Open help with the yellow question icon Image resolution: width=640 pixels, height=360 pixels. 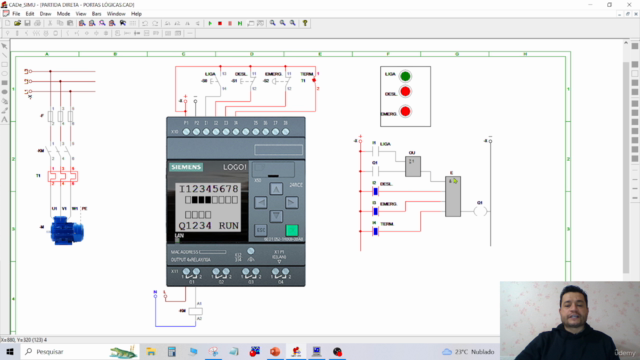click(305, 23)
